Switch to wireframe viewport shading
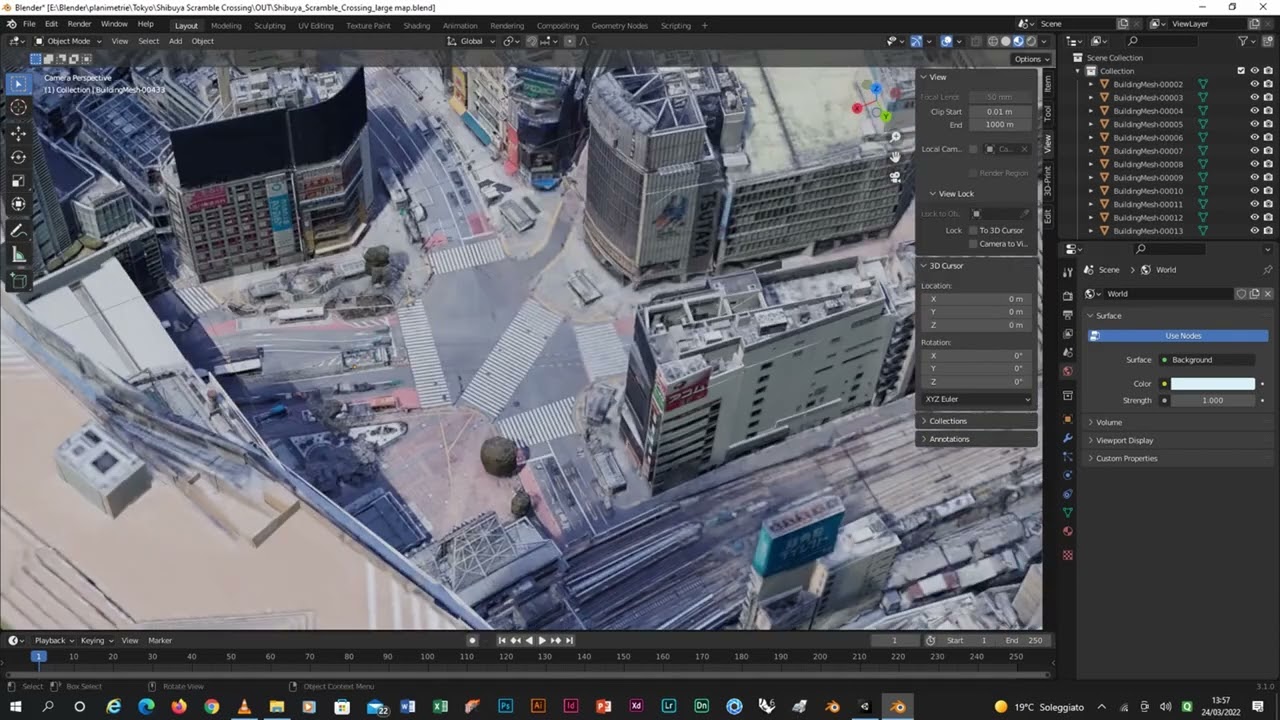This screenshot has height=720, width=1280. click(993, 41)
